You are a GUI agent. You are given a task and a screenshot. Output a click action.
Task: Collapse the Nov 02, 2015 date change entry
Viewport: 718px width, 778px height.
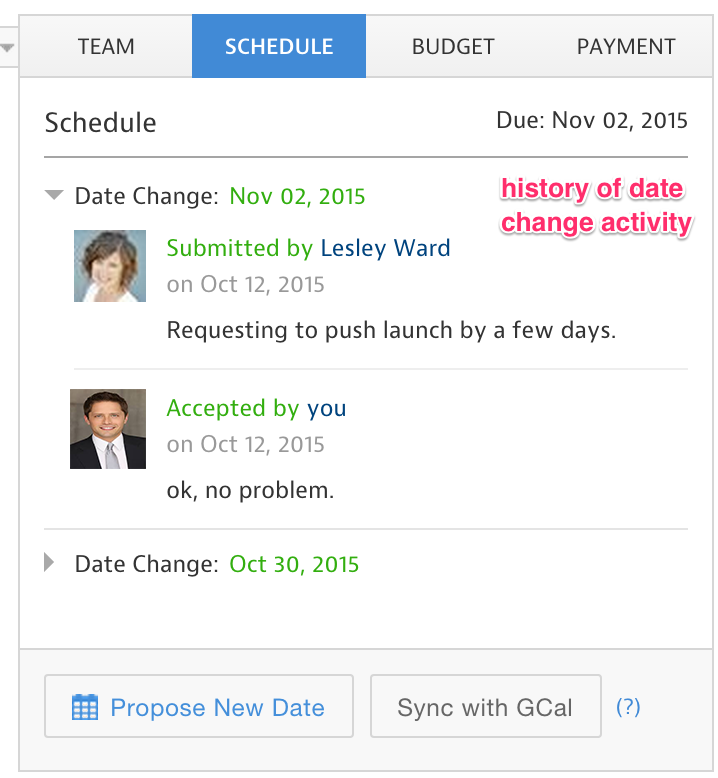pos(54,196)
